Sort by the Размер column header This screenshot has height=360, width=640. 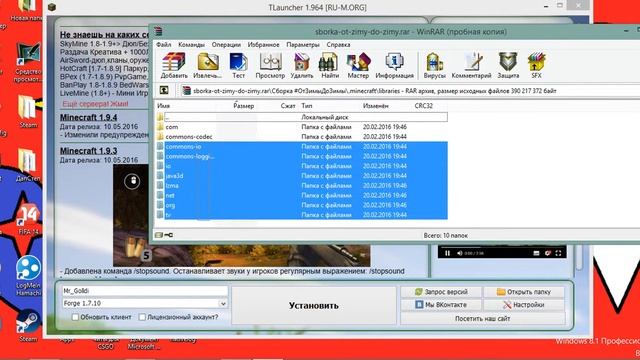click(244, 106)
